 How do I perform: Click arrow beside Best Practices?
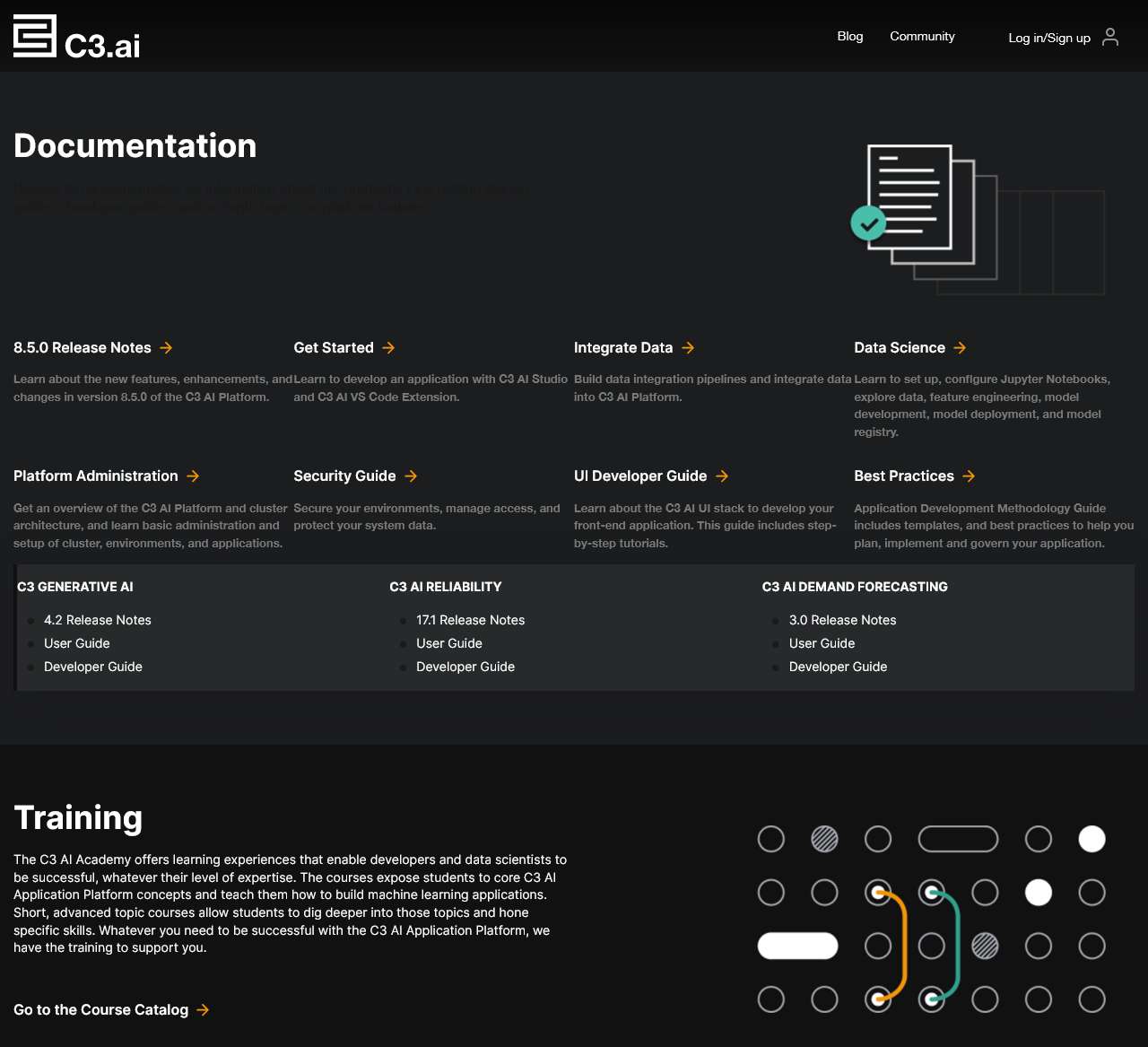coord(969,476)
